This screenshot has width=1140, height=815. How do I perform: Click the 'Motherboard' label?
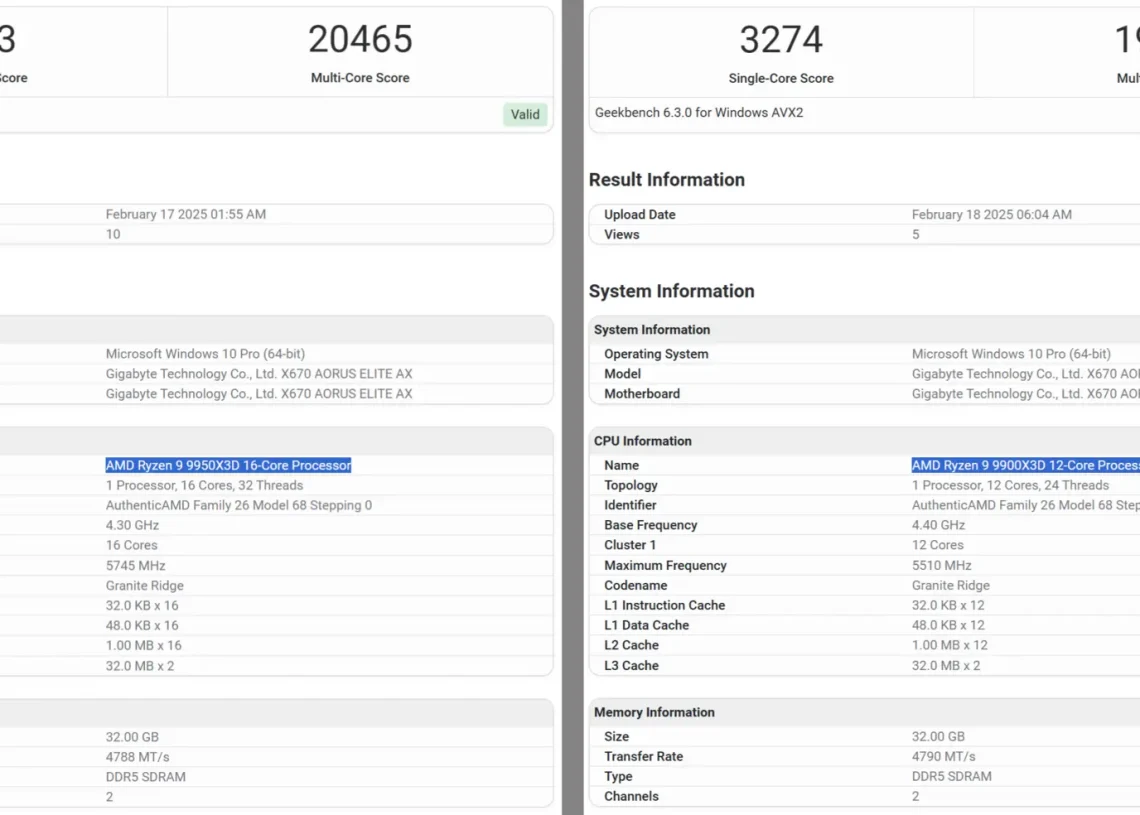click(x=642, y=394)
